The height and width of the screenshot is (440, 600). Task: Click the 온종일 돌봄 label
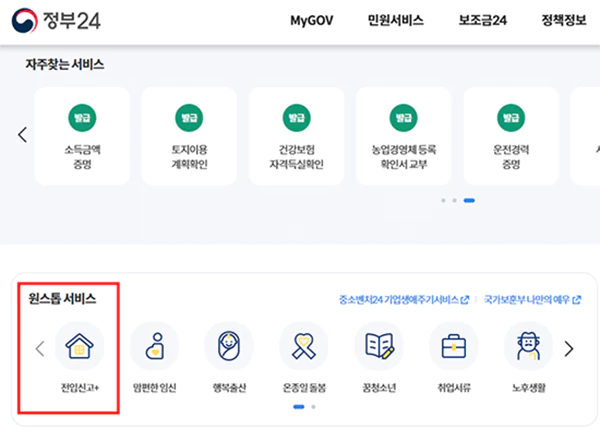304,388
